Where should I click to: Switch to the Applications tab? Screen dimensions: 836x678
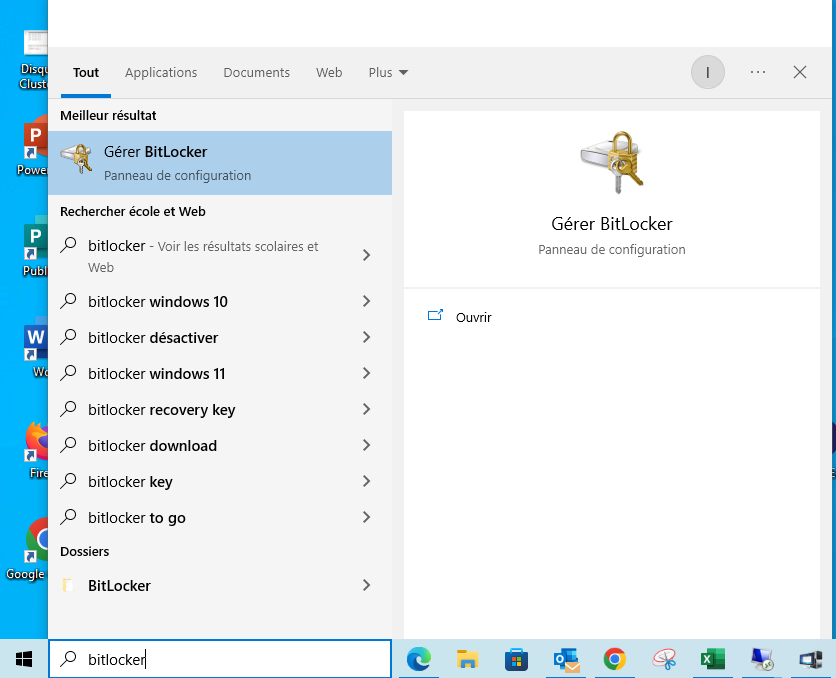click(x=161, y=73)
